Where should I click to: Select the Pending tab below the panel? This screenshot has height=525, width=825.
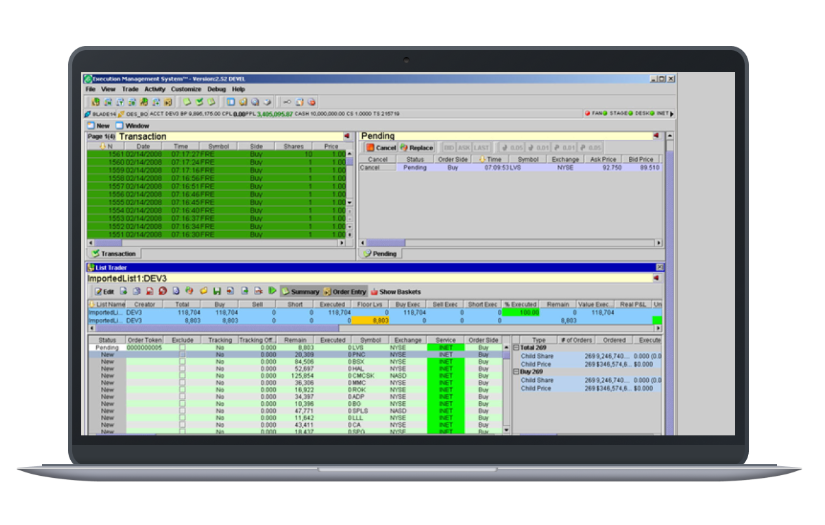pos(380,254)
